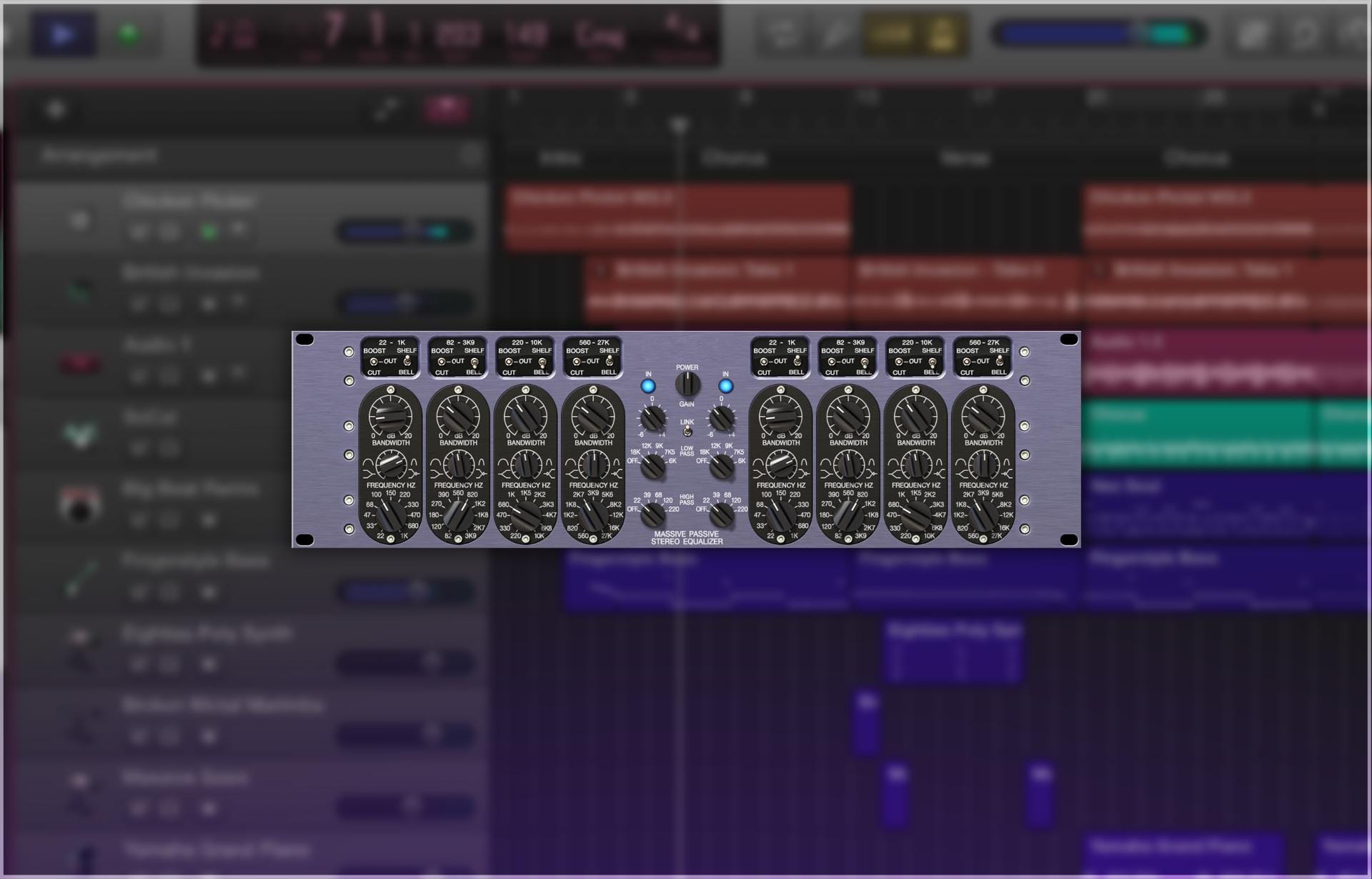This screenshot has height=879, width=1372.
Task: Flip left channel 220-10K Shelf/Bell switch
Action: tap(542, 362)
